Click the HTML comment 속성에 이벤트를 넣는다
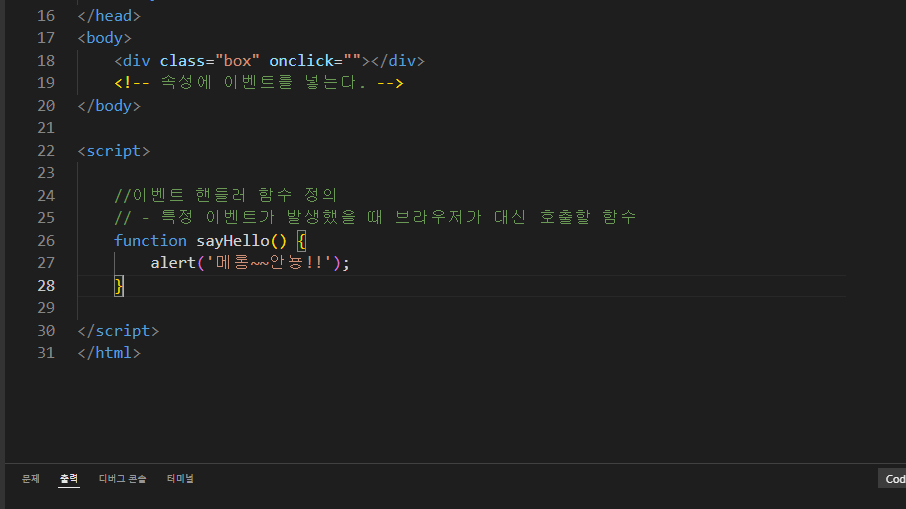The width and height of the screenshot is (906, 509). pos(259,83)
